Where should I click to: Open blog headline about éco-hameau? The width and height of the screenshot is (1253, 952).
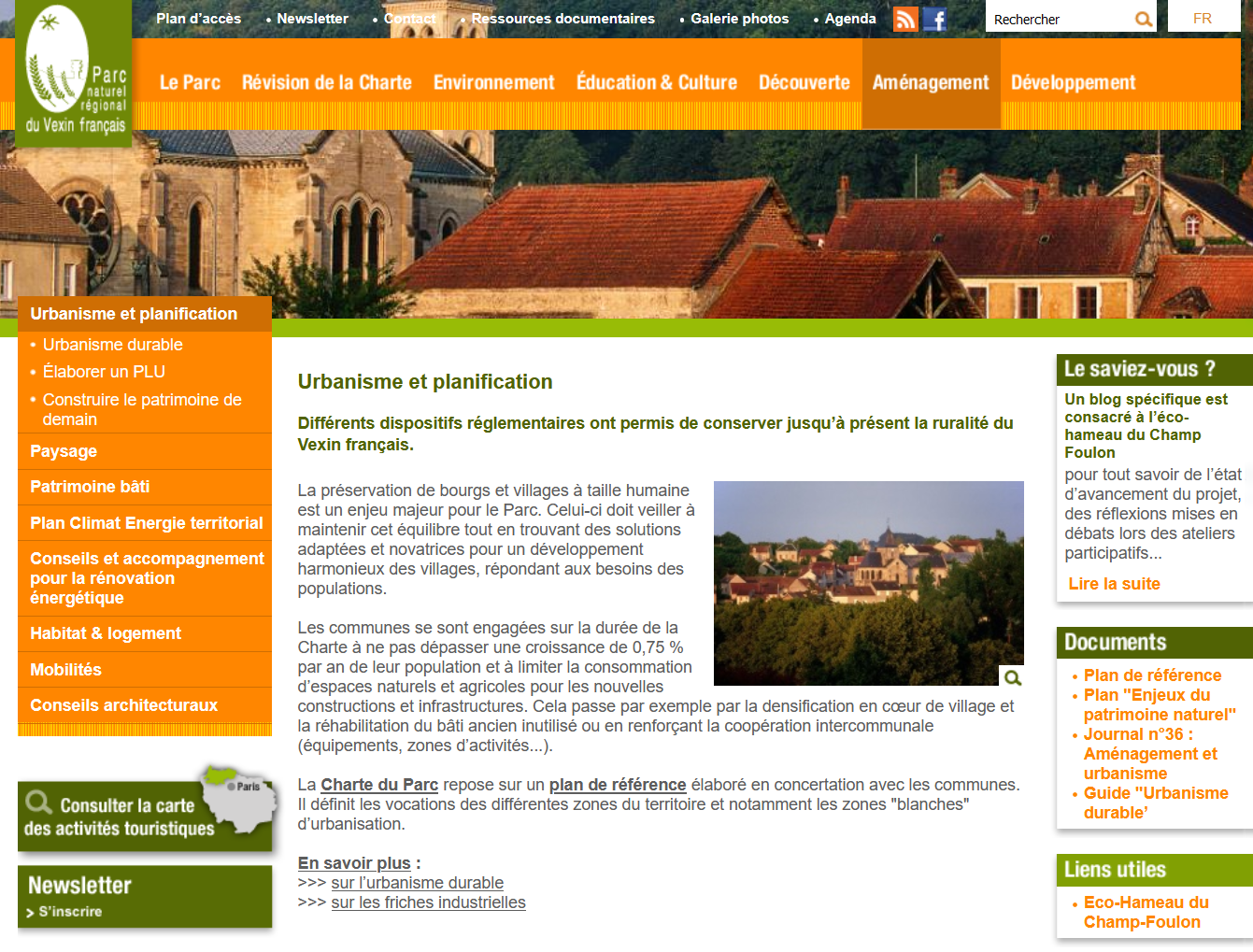(x=1146, y=426)
